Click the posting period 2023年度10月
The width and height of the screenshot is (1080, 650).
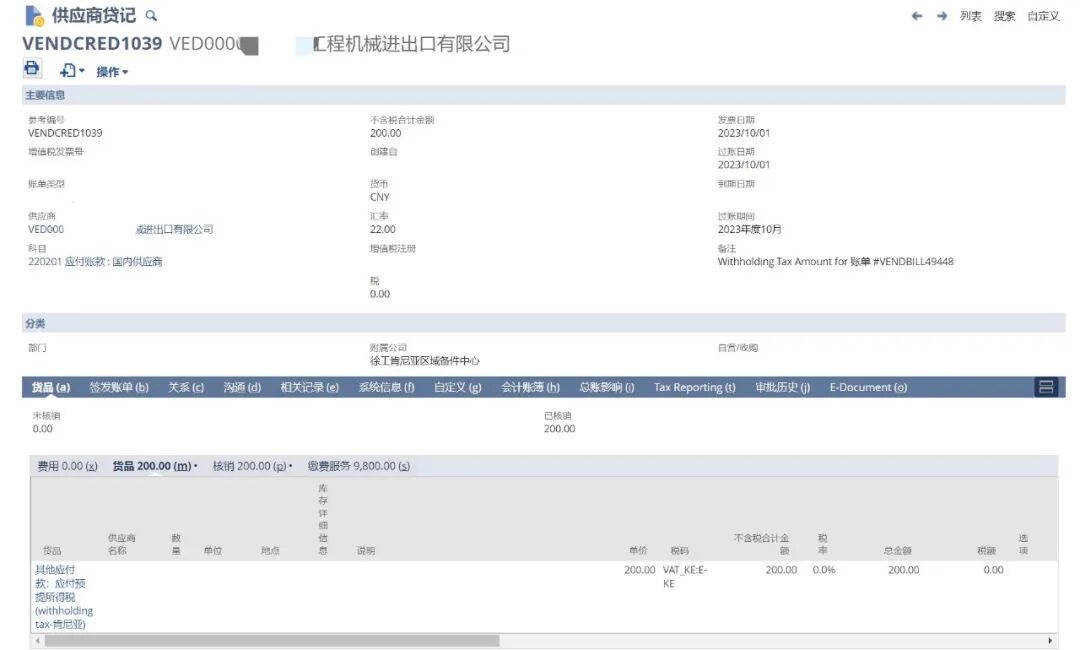(x=749, y=229)
